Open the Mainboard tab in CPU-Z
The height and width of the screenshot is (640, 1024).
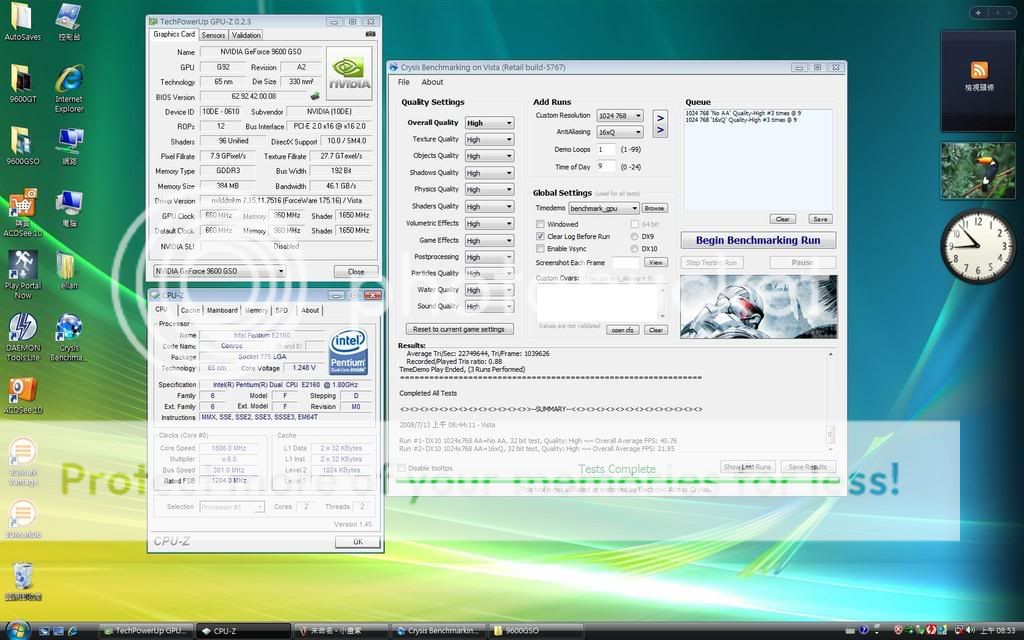click(x=222, y=310)
